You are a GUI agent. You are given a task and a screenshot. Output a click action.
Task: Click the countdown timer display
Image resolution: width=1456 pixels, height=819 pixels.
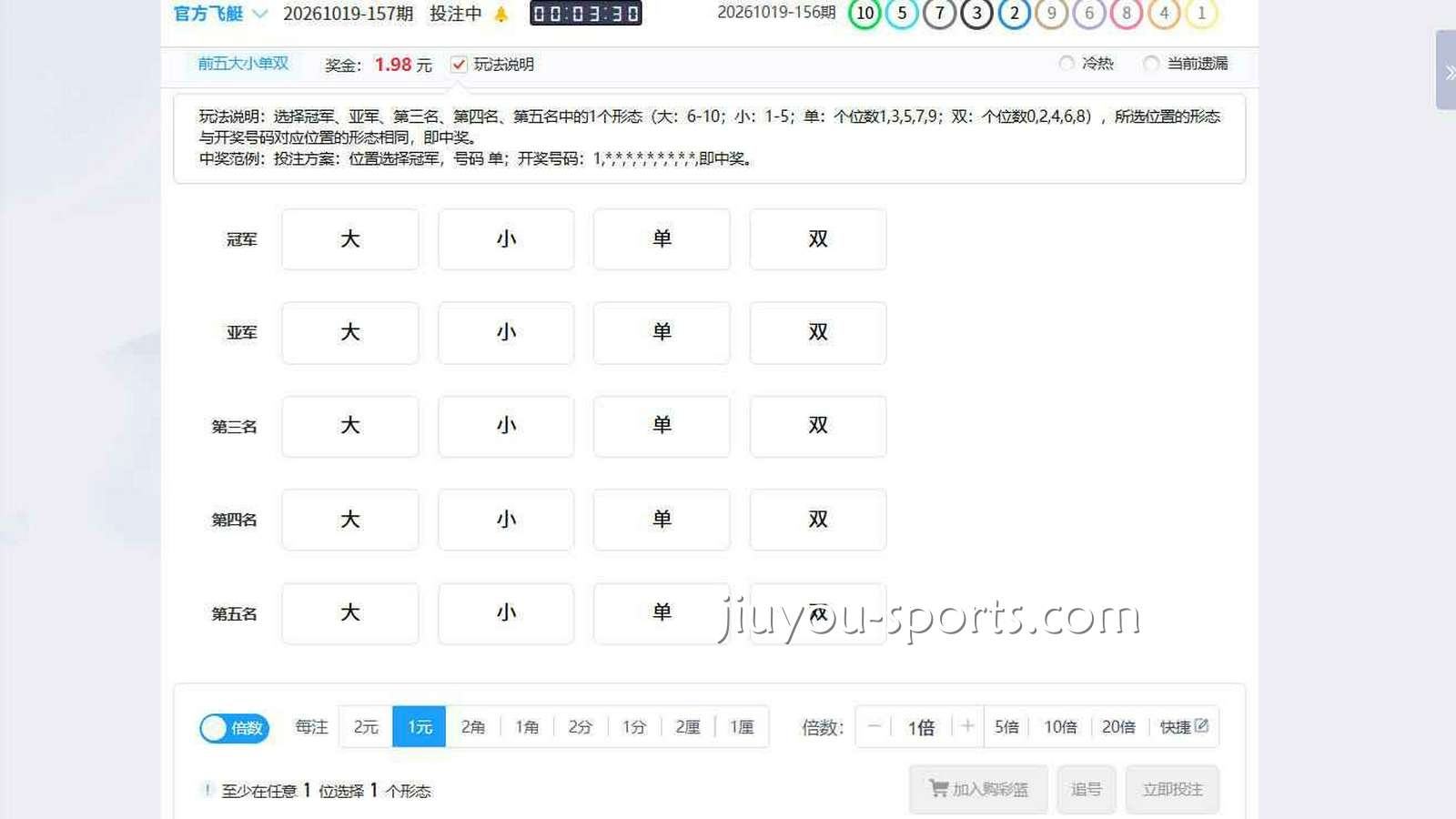(x=586, y=14)
